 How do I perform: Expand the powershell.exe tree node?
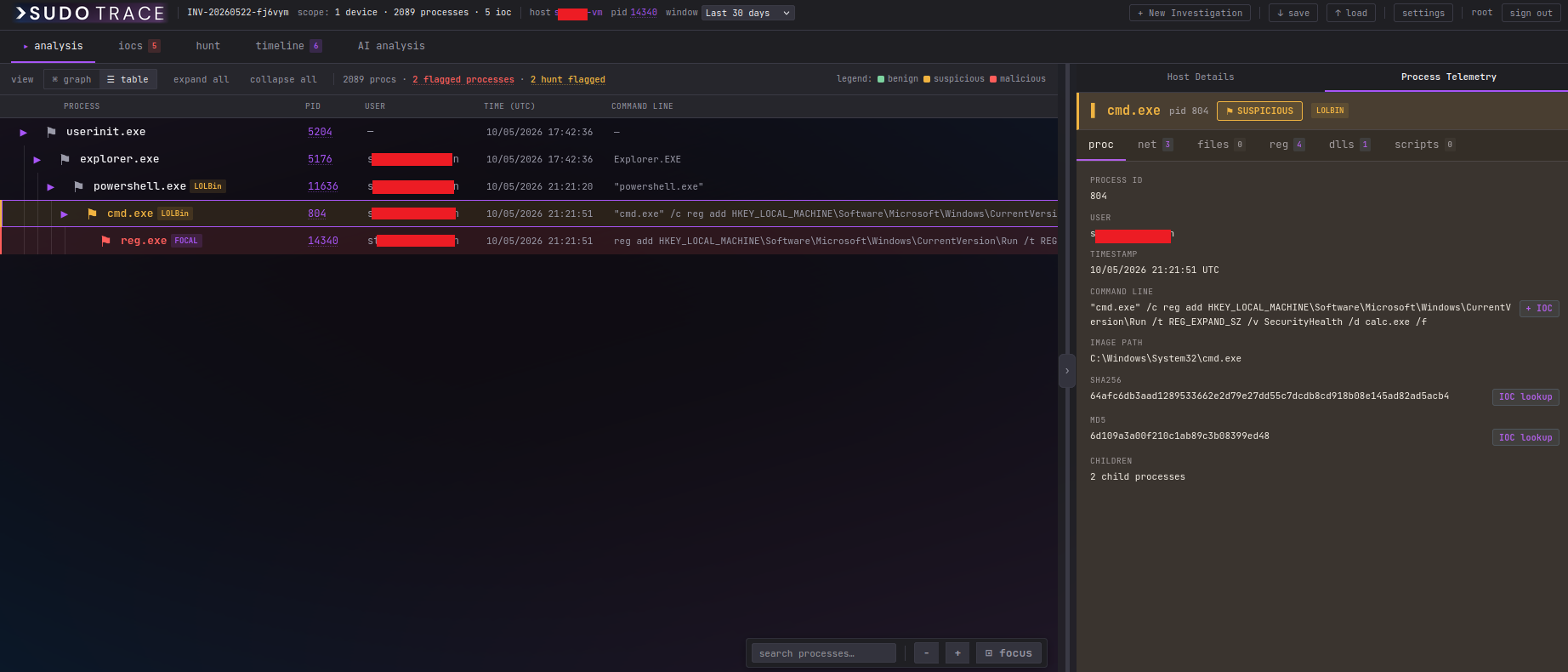[51, 186]
